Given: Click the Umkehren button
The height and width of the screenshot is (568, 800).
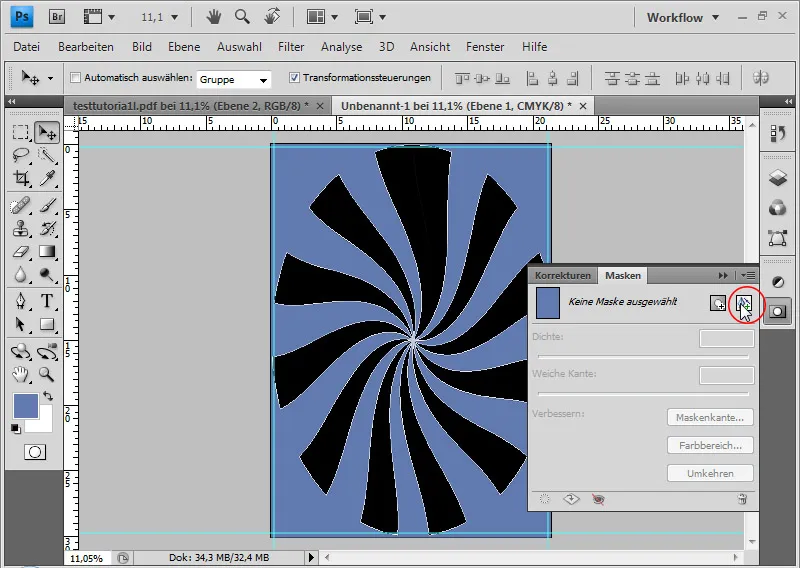Looking at the screenshot, I should pyautogui.click(x=710, y=473).
